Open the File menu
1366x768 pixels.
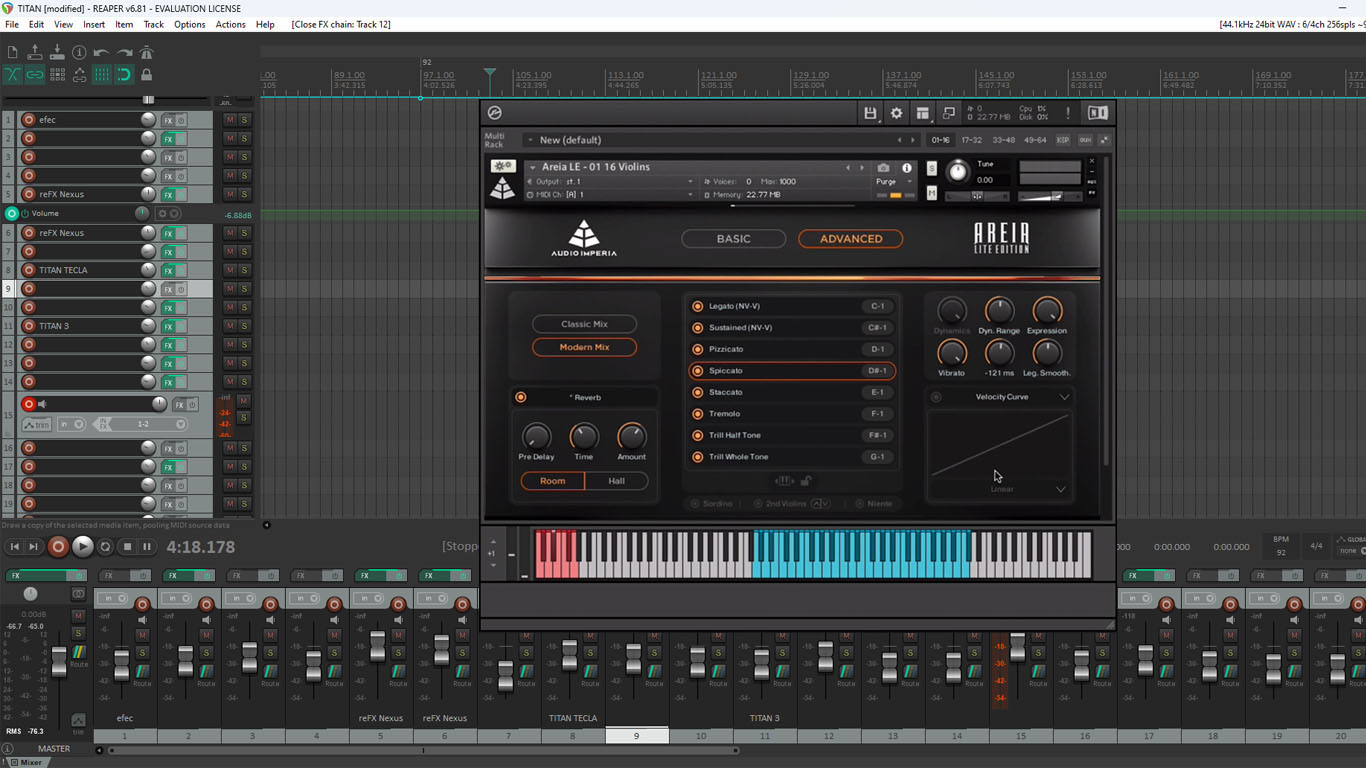(12, 24)
